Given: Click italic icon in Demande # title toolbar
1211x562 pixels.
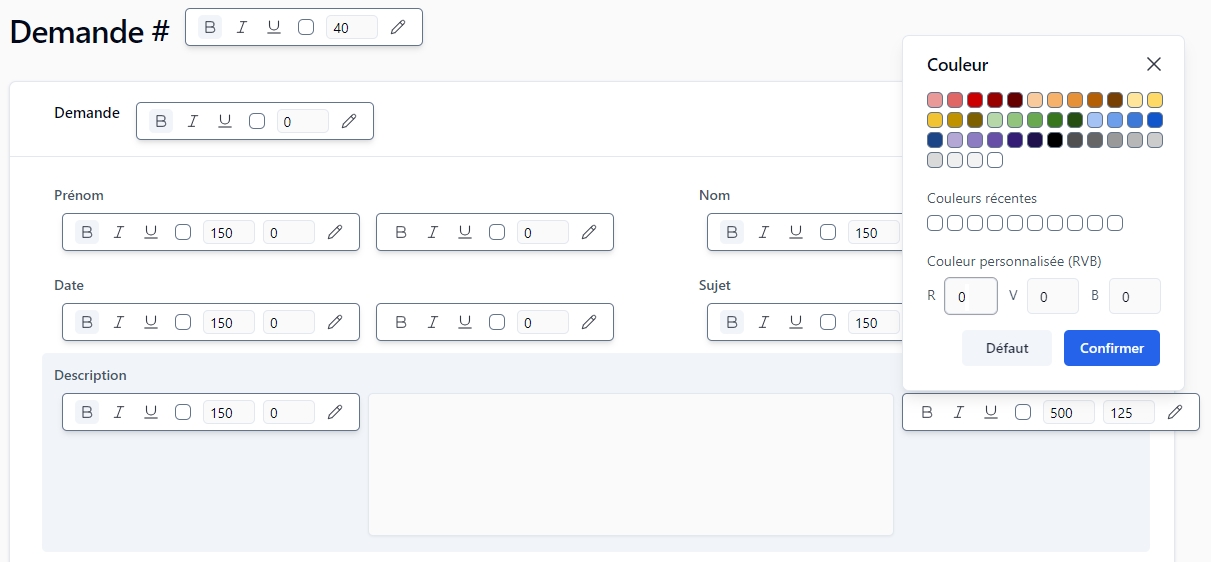Looking at the screenshot, I should coord(242,27).
